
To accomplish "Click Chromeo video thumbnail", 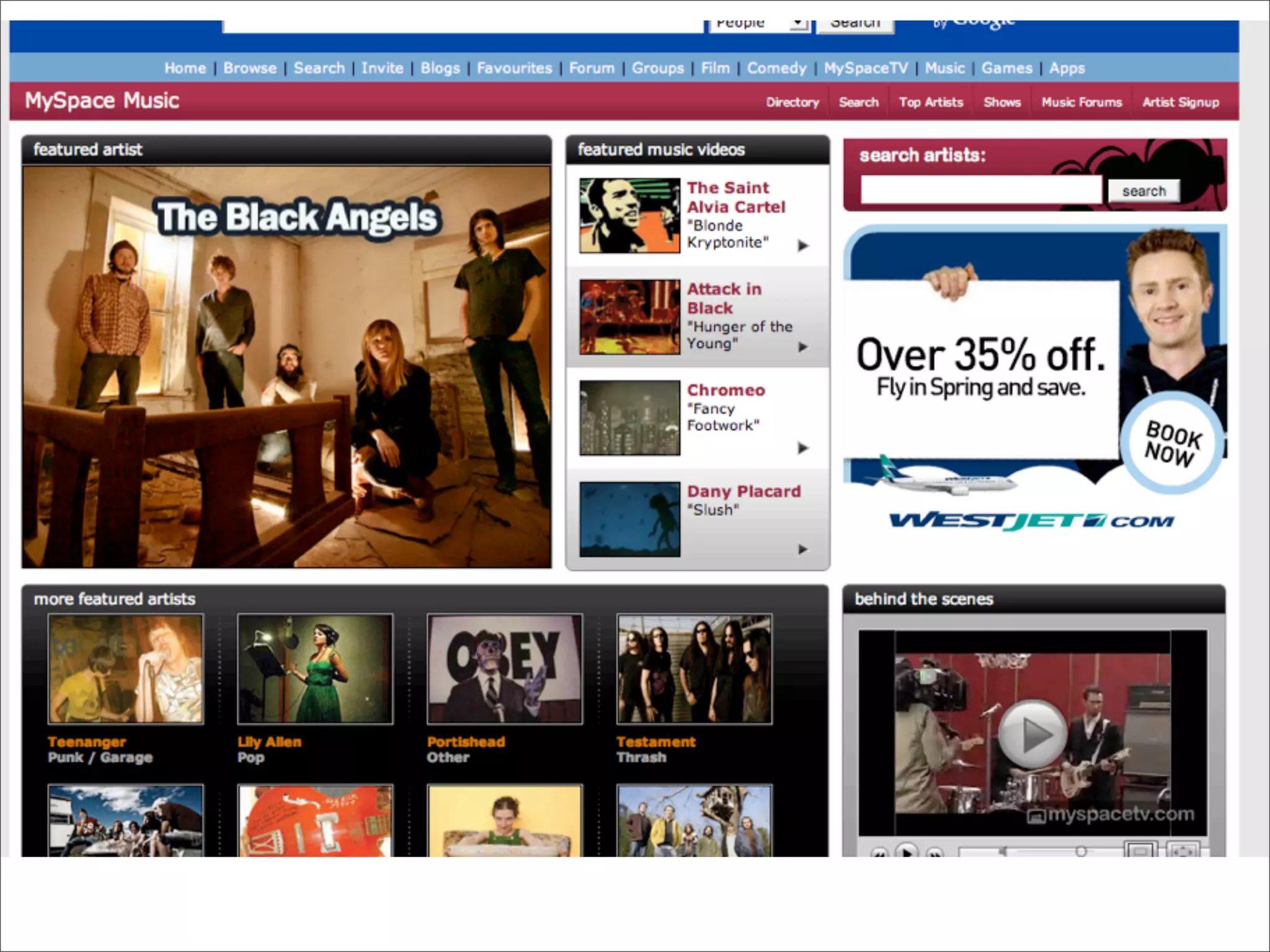I will (629, 418).
